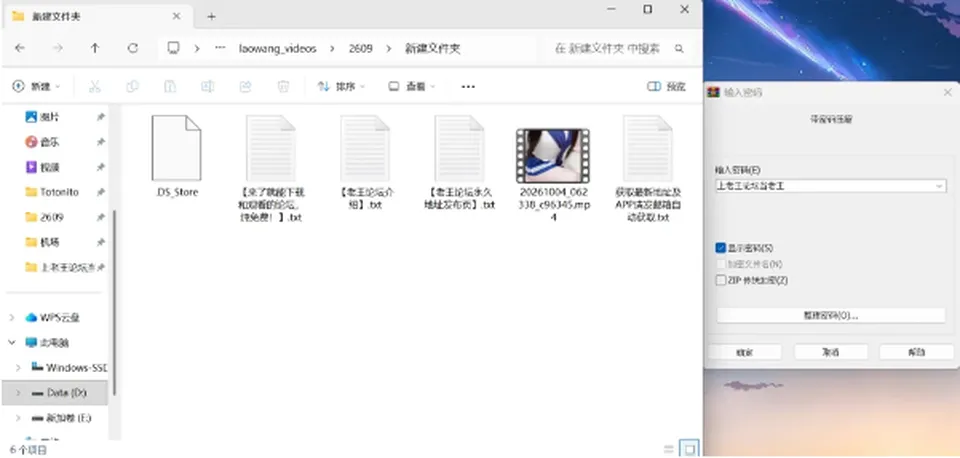Click 新建文件夹 in the breadcrumb path
960x458 pixels.
432,48
